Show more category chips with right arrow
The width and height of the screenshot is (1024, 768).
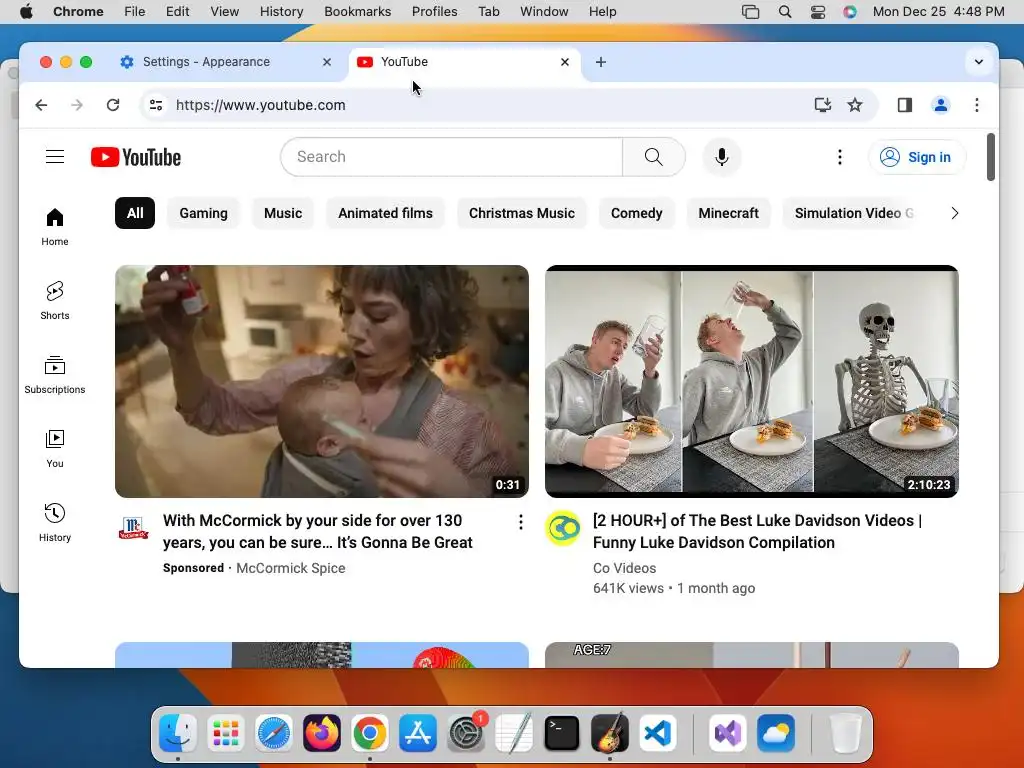point(955,213)
